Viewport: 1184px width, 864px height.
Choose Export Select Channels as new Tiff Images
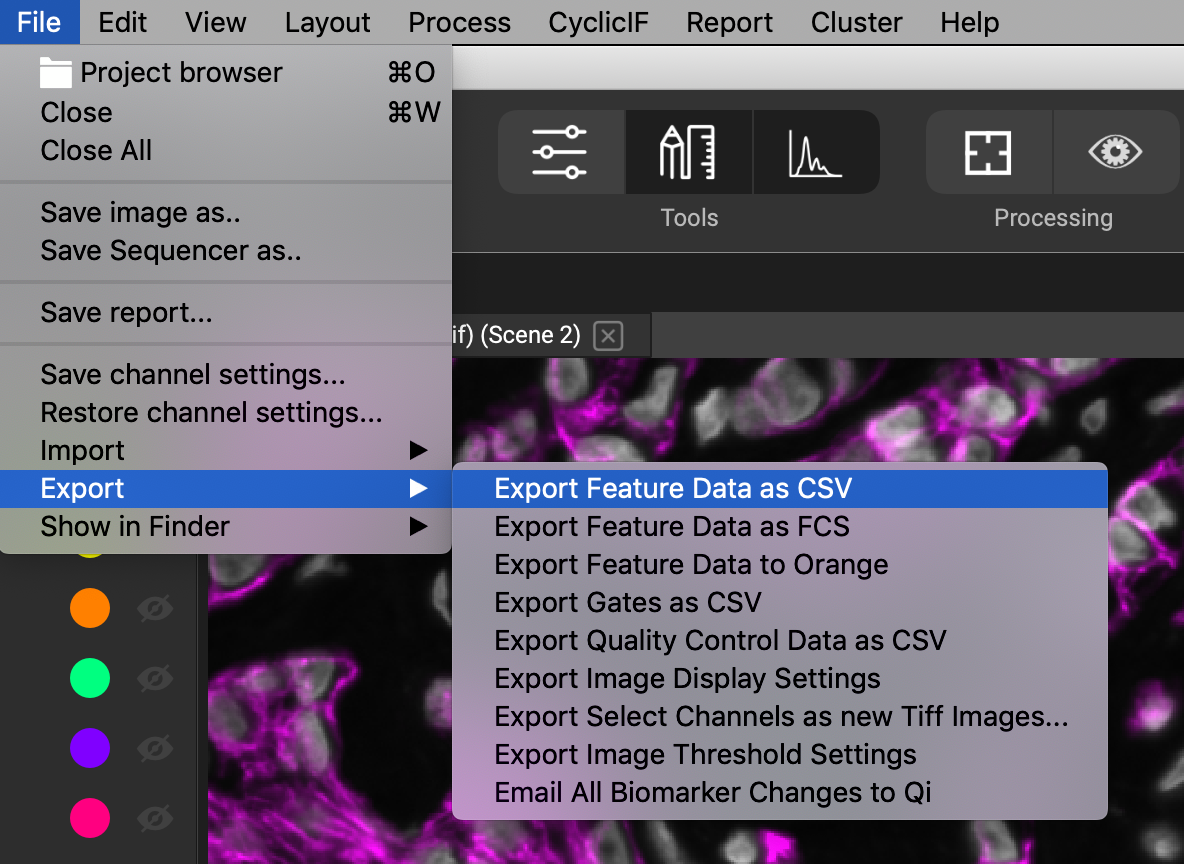780,716
